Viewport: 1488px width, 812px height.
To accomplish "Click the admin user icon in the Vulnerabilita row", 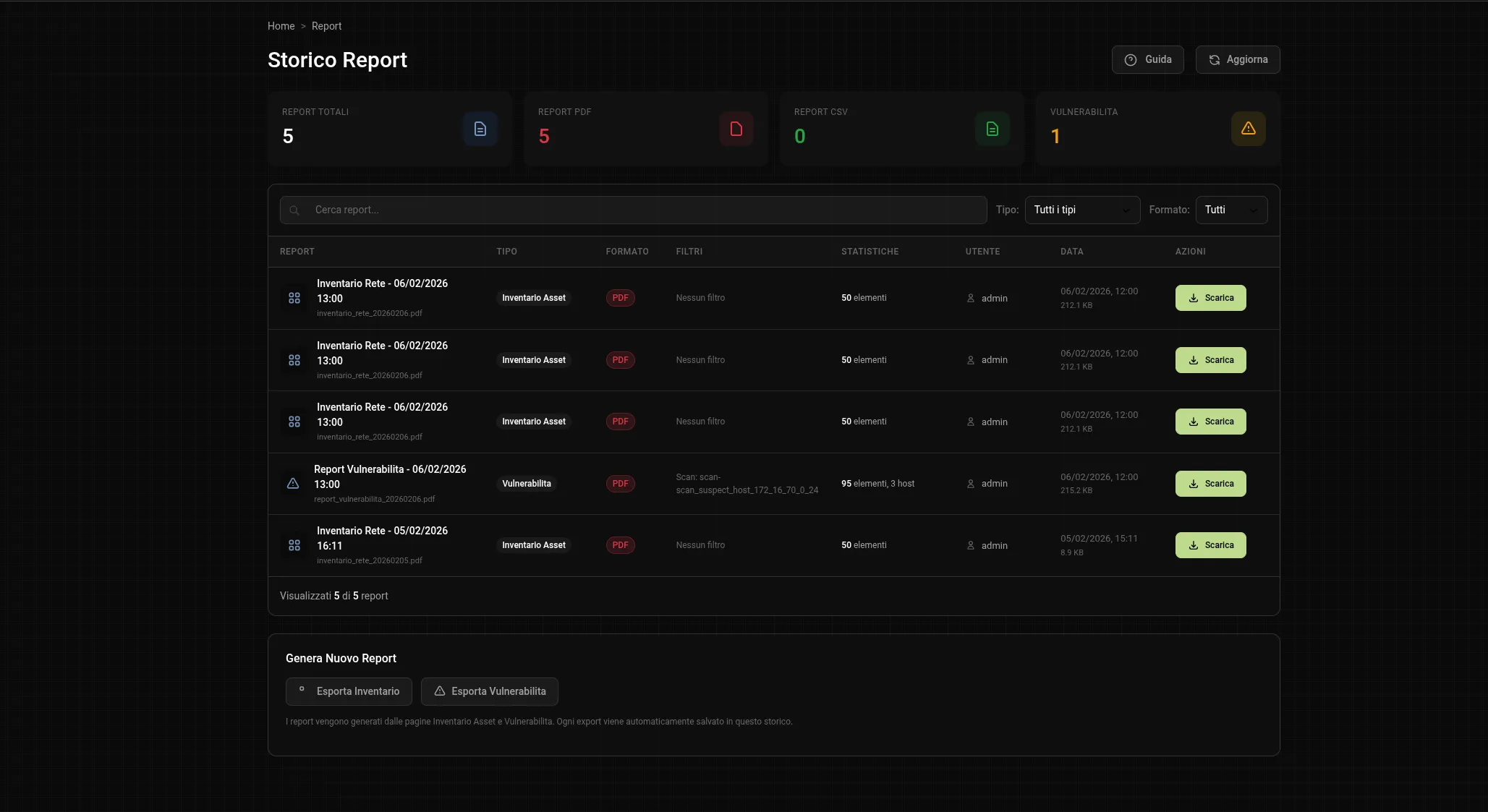I will tap(971, 484).
